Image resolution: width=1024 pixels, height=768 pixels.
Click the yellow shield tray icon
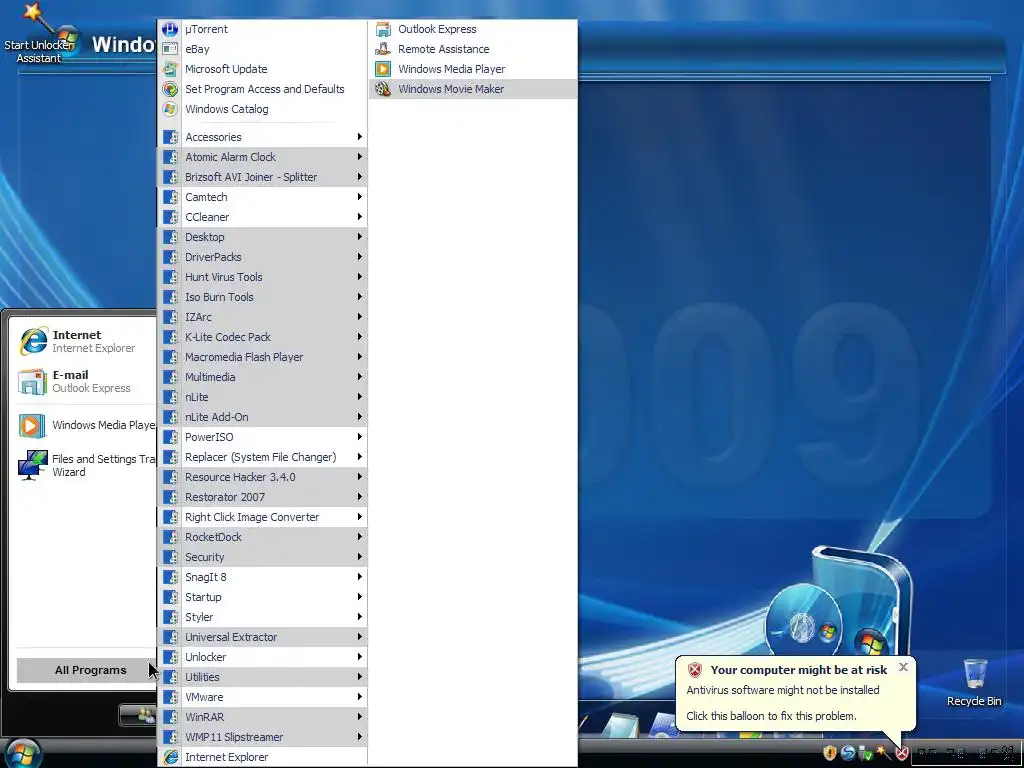829,753
